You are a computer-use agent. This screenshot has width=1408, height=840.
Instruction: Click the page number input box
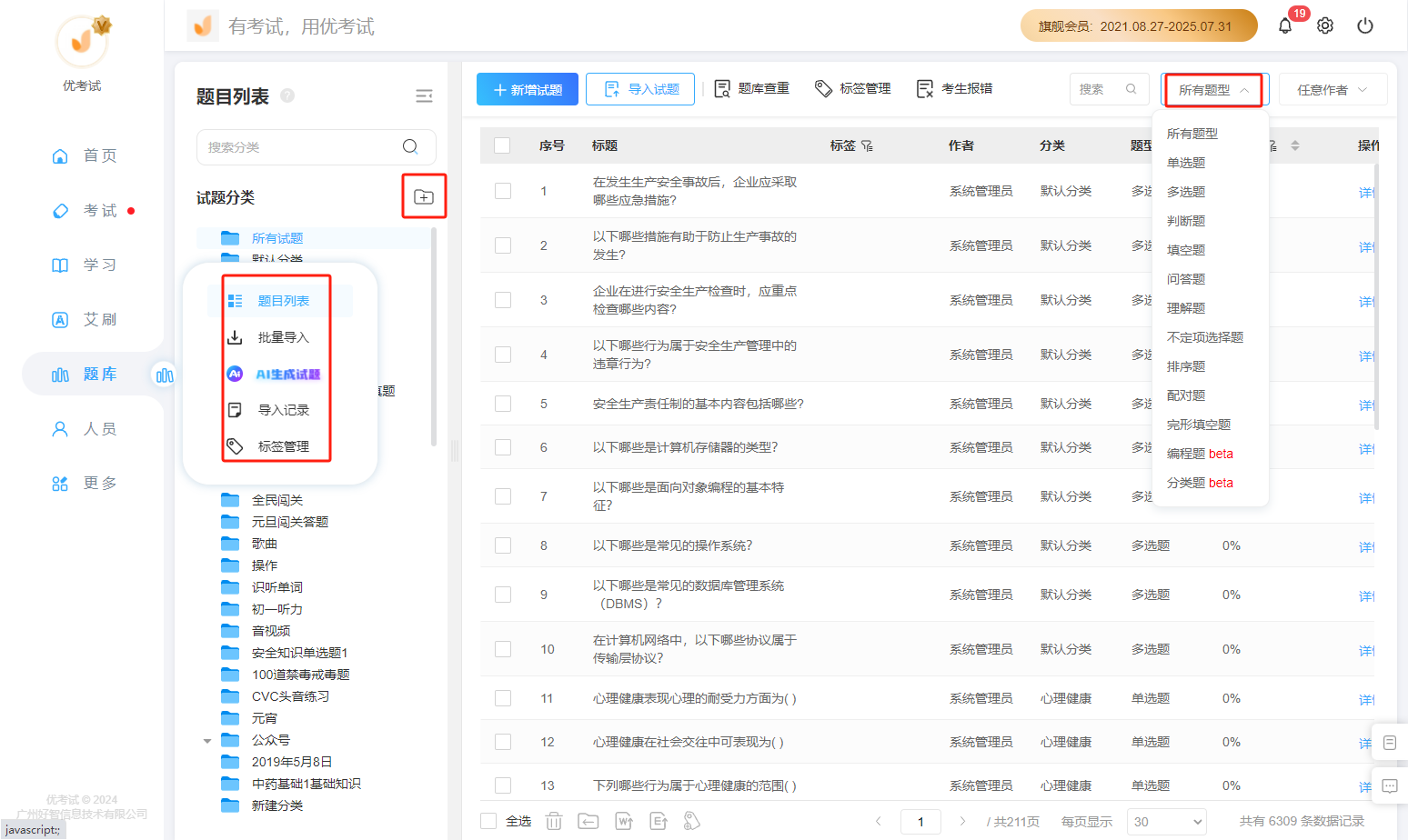click(920, 821)
